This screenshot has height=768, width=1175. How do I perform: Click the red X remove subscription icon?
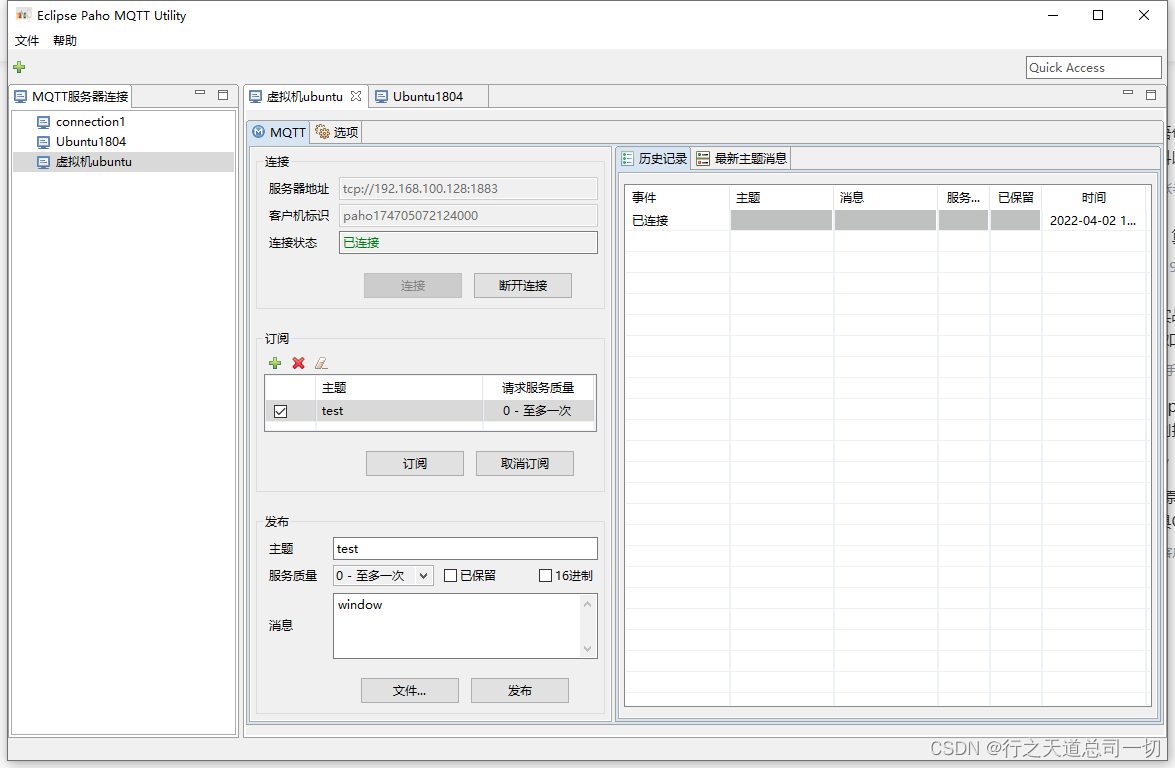coord(298,363)
